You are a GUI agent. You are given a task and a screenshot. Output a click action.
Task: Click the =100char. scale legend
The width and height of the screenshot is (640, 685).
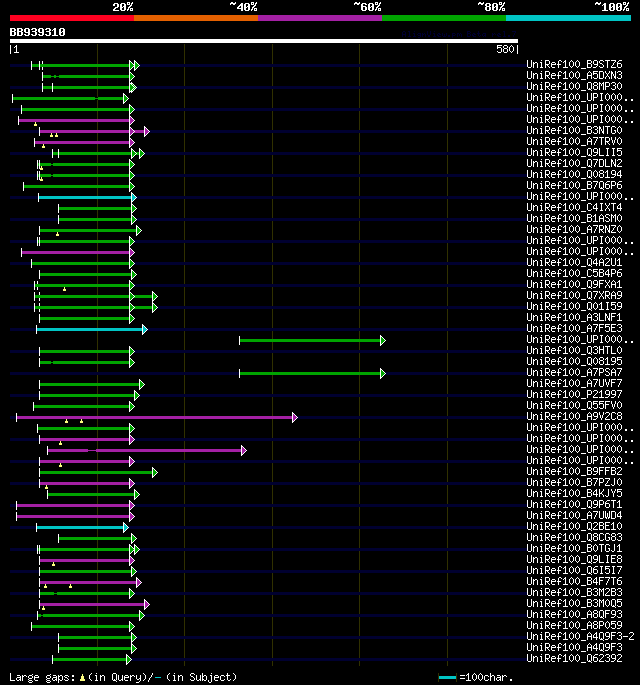(x=475, y=678)
